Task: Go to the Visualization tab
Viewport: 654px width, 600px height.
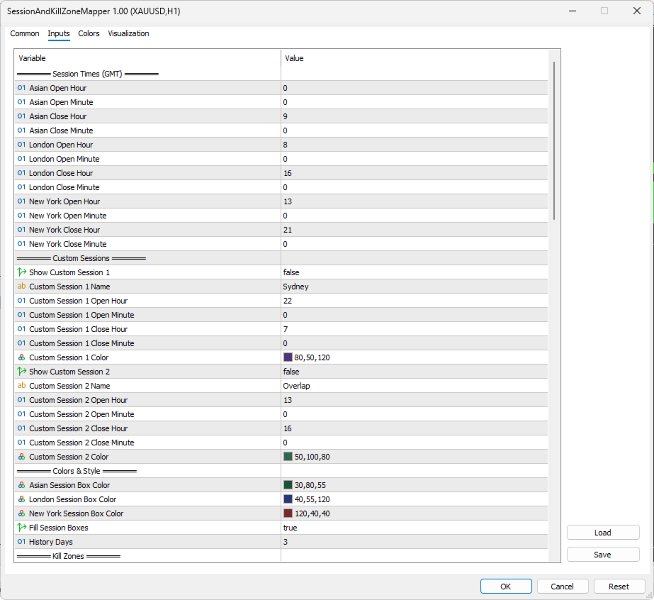Action: [x=128, y=33]
